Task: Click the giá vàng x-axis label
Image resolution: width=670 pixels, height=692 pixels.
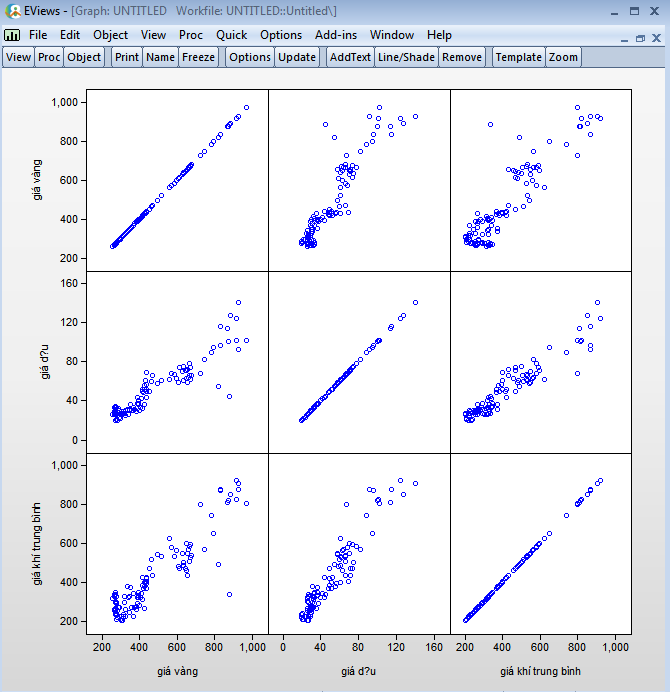Action: [x=177, y=671]
